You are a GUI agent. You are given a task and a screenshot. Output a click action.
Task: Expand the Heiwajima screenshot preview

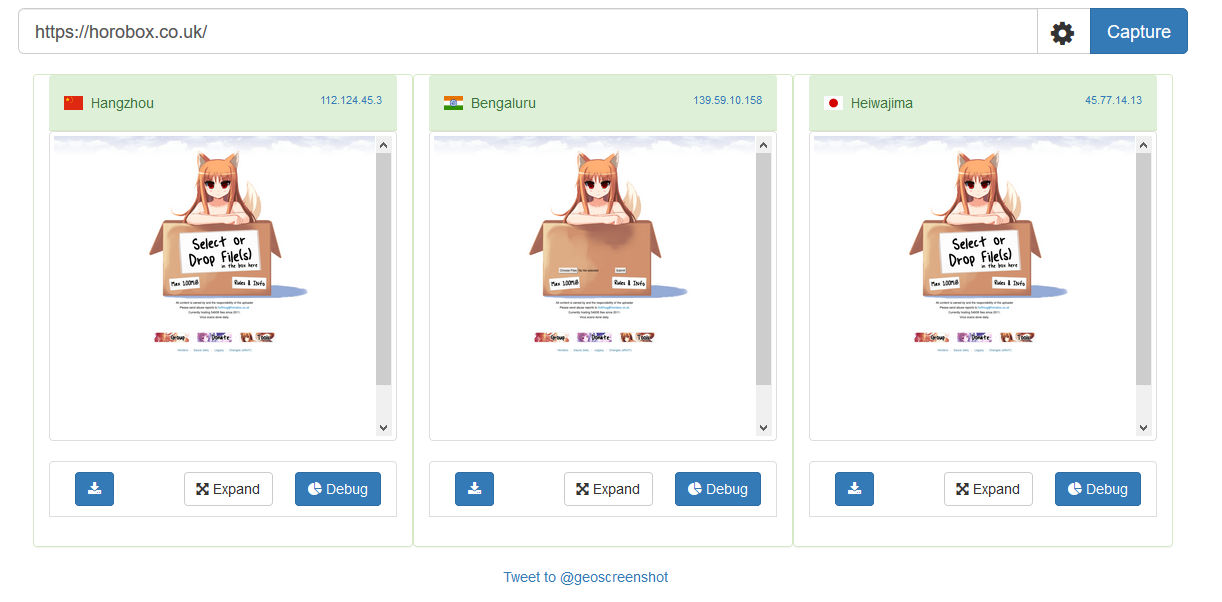[x=988, y=489]
